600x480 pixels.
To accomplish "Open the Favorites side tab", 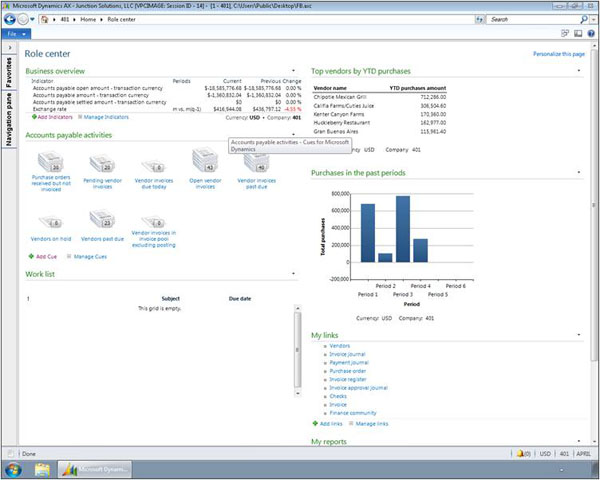I will pos(9,72).
